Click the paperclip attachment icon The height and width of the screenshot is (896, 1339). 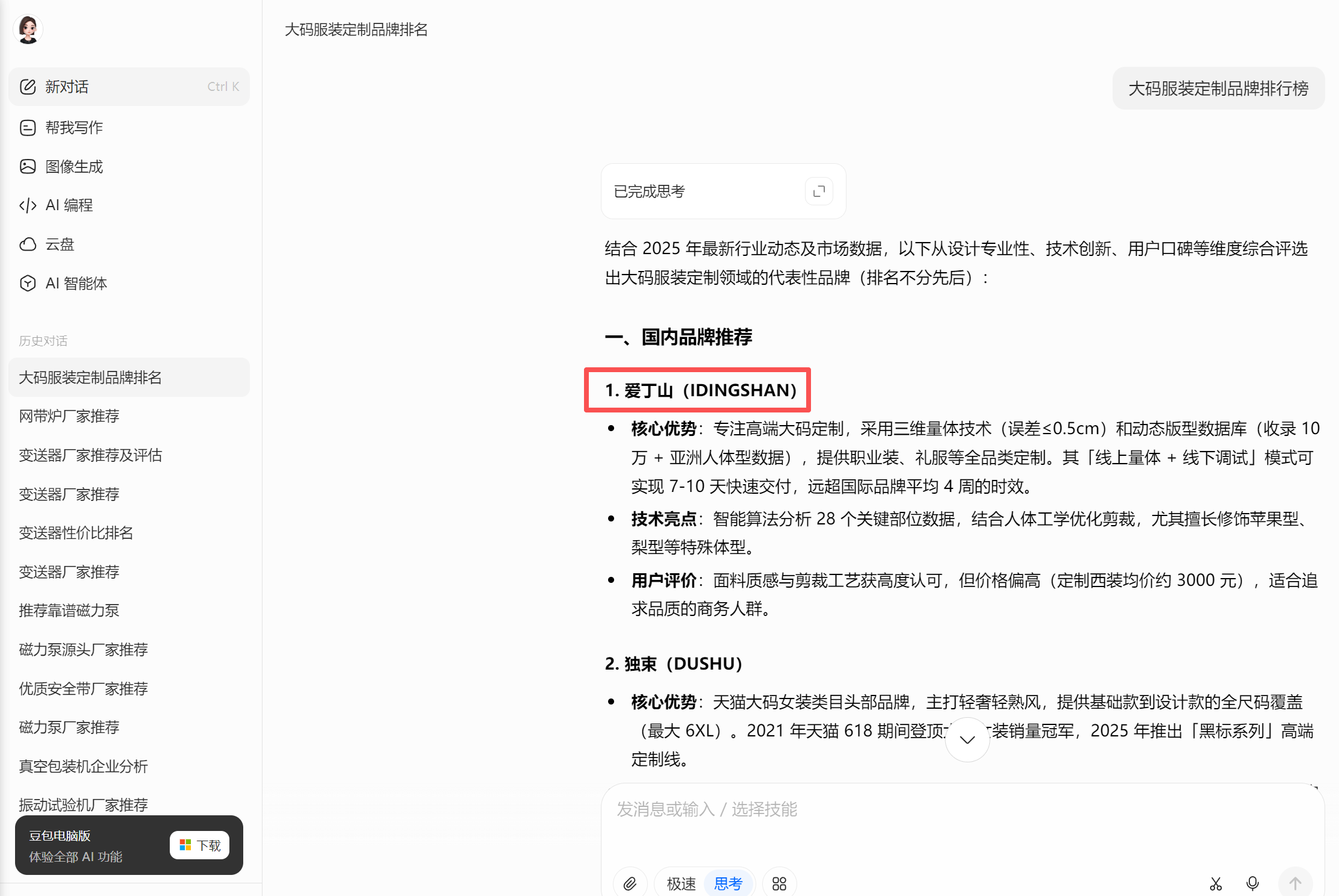coord(630,883)
